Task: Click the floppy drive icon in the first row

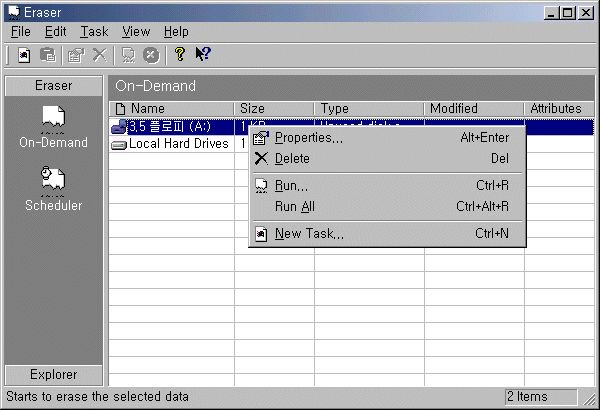Action: [x=119, y=127]
